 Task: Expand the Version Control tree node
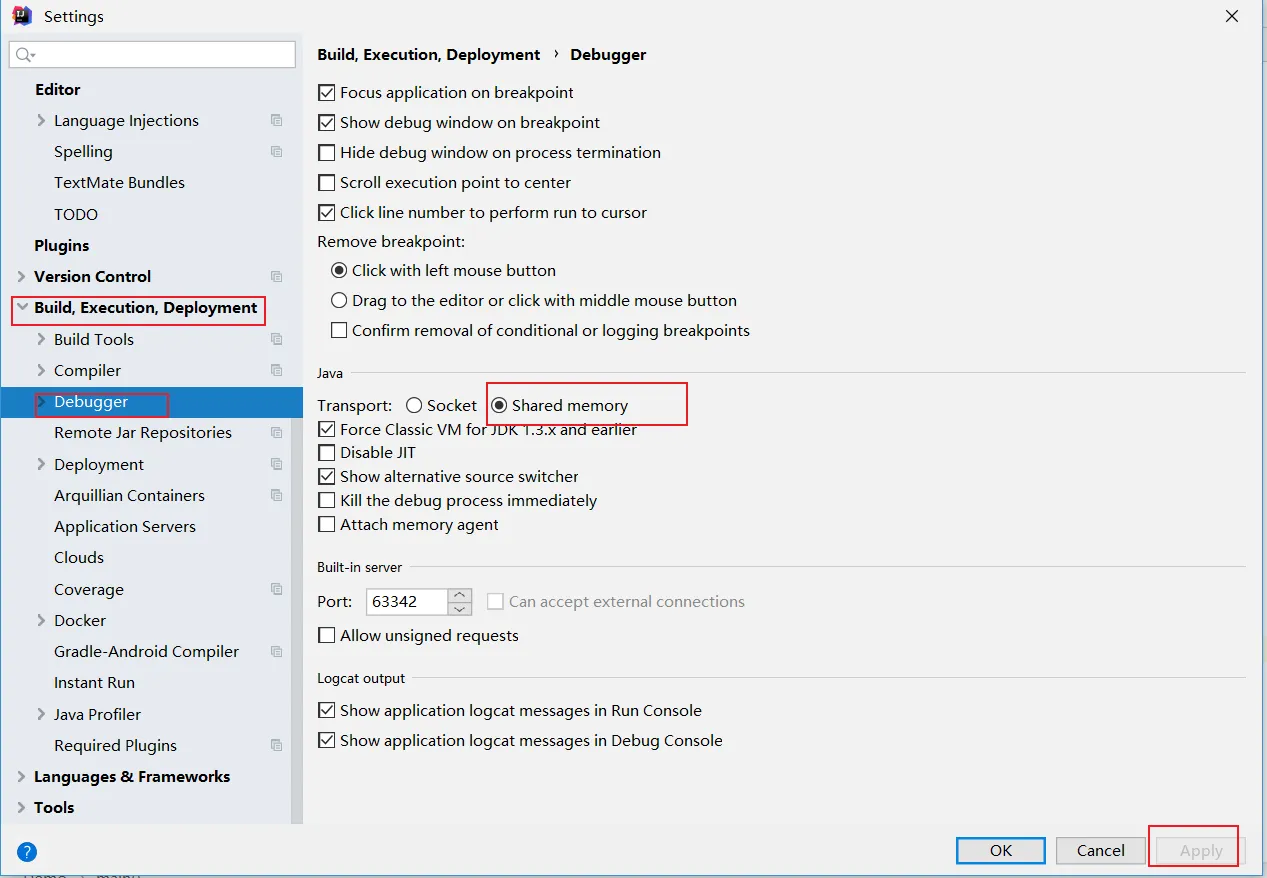21,277
